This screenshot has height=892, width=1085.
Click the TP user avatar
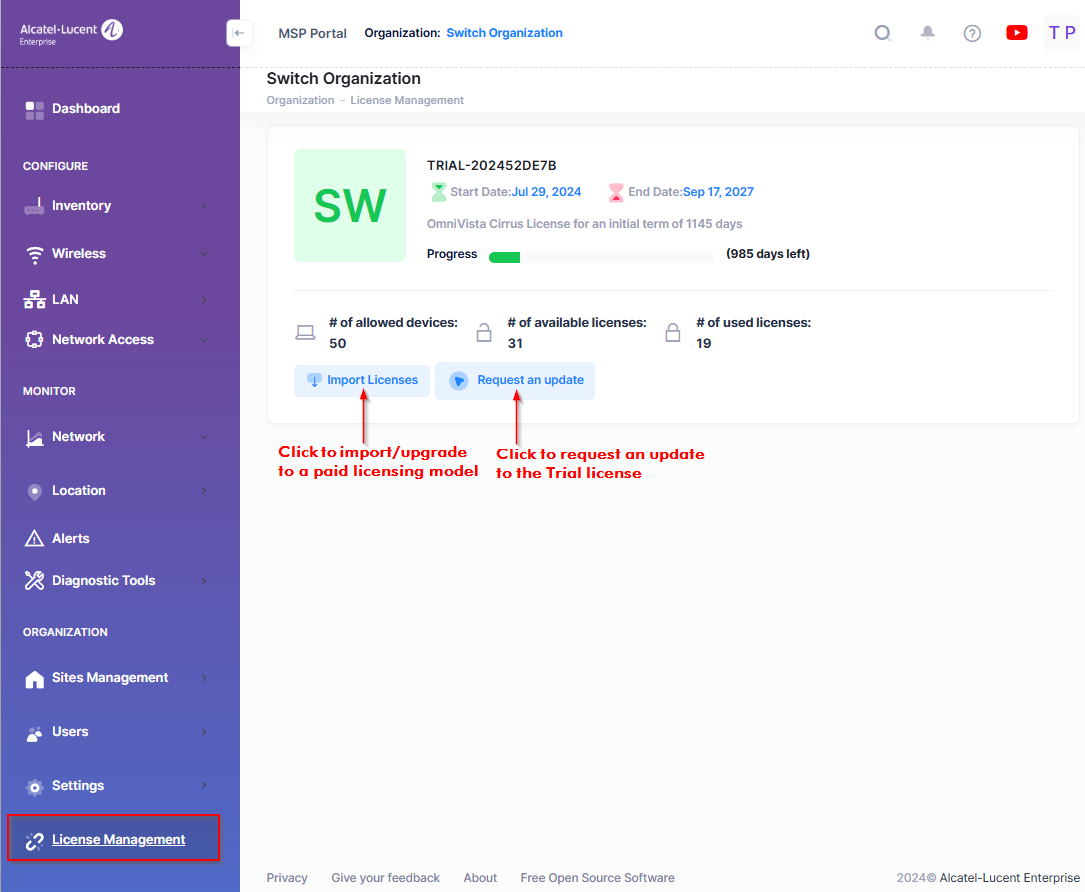pos(1061,33)
